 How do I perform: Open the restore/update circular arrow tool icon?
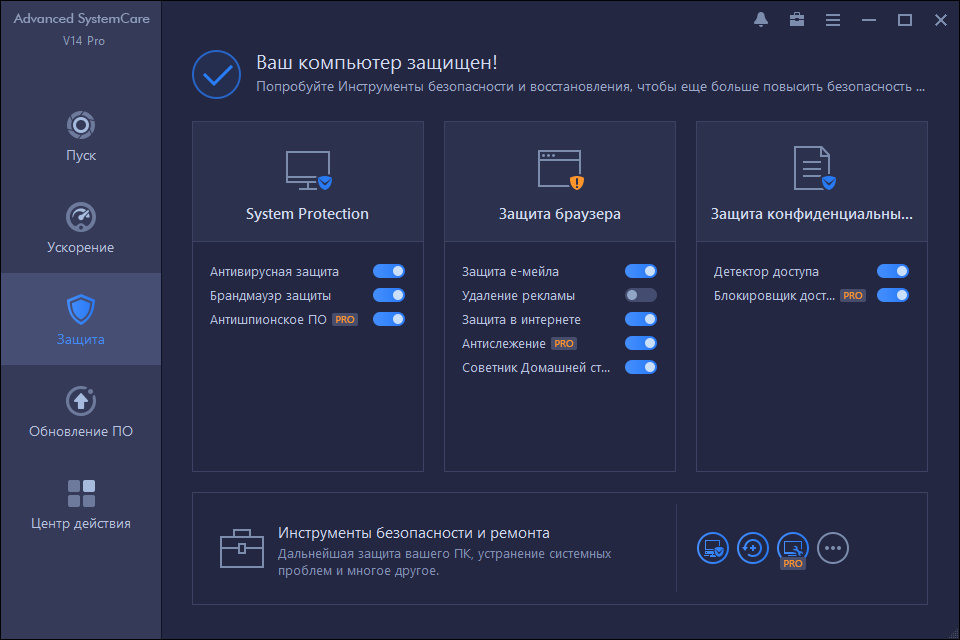pyautogui.click(x=753, y=548)
